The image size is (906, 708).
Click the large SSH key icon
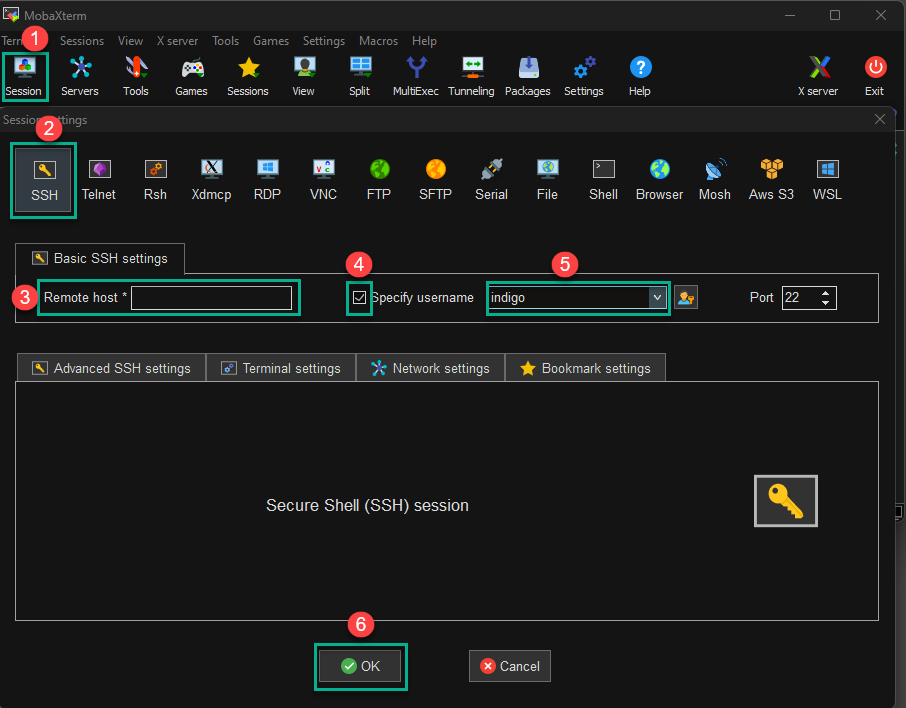point(786,501)
